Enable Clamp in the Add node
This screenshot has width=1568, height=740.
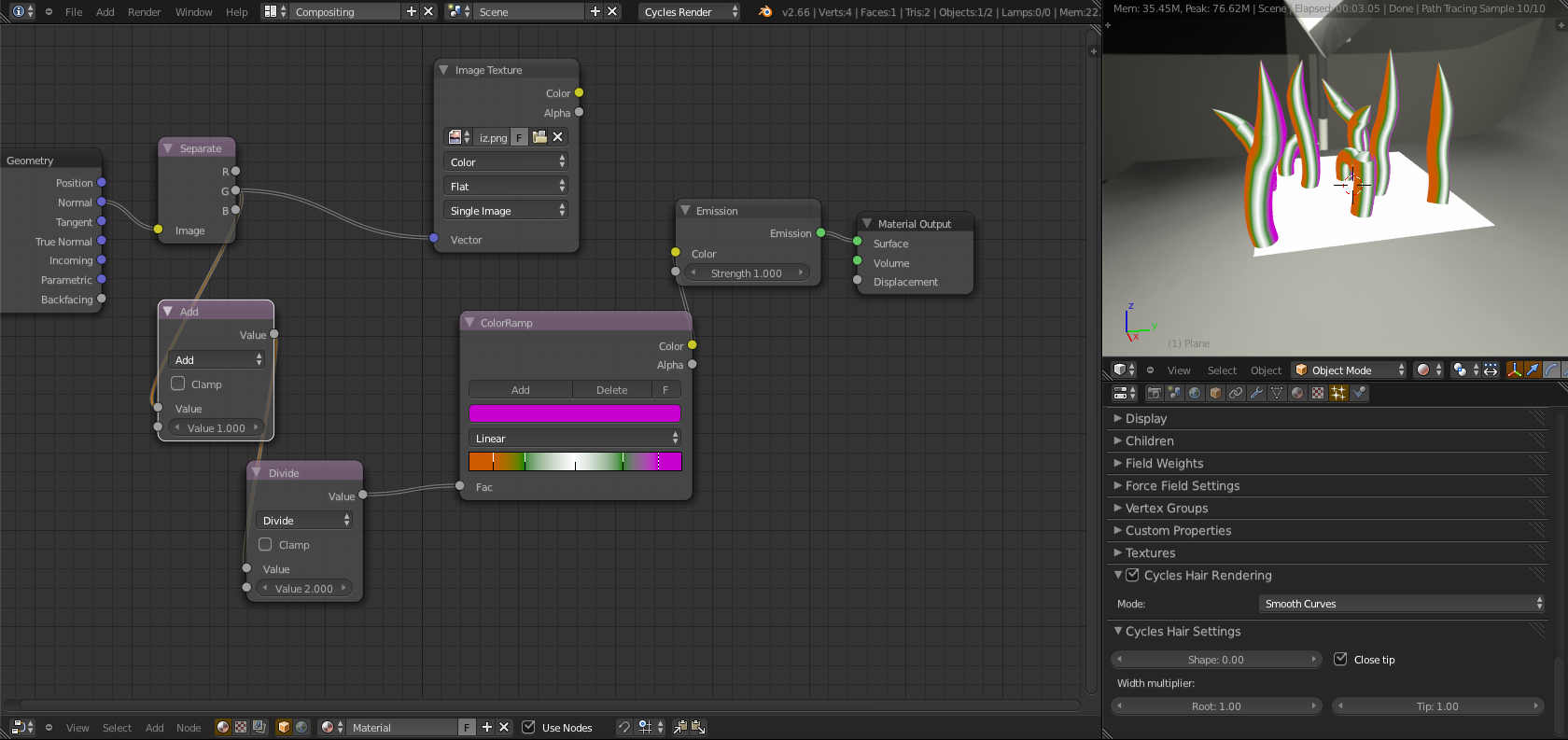[x=178, y=384]
